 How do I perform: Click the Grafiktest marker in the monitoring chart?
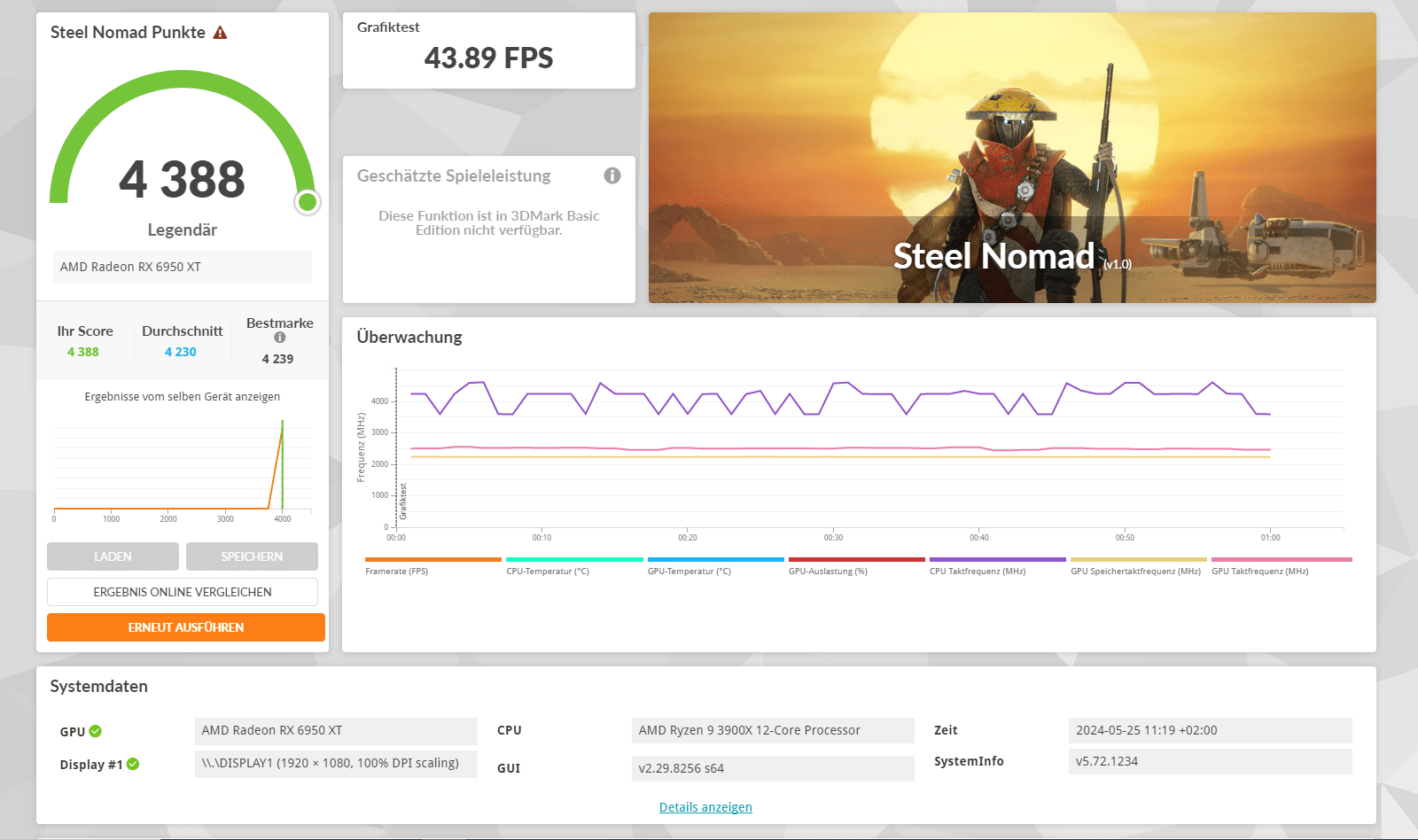pyautogui.click(x=403, y=502)
